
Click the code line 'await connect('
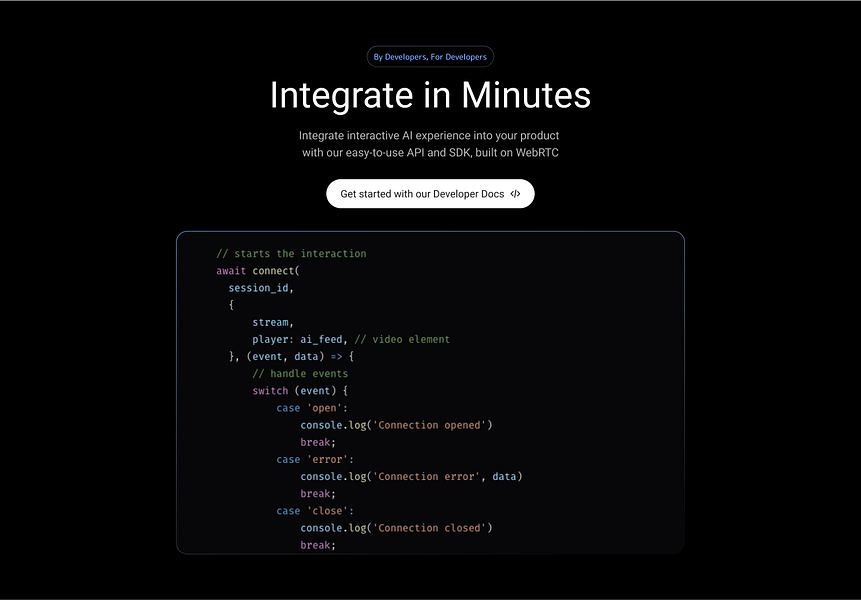258,271
